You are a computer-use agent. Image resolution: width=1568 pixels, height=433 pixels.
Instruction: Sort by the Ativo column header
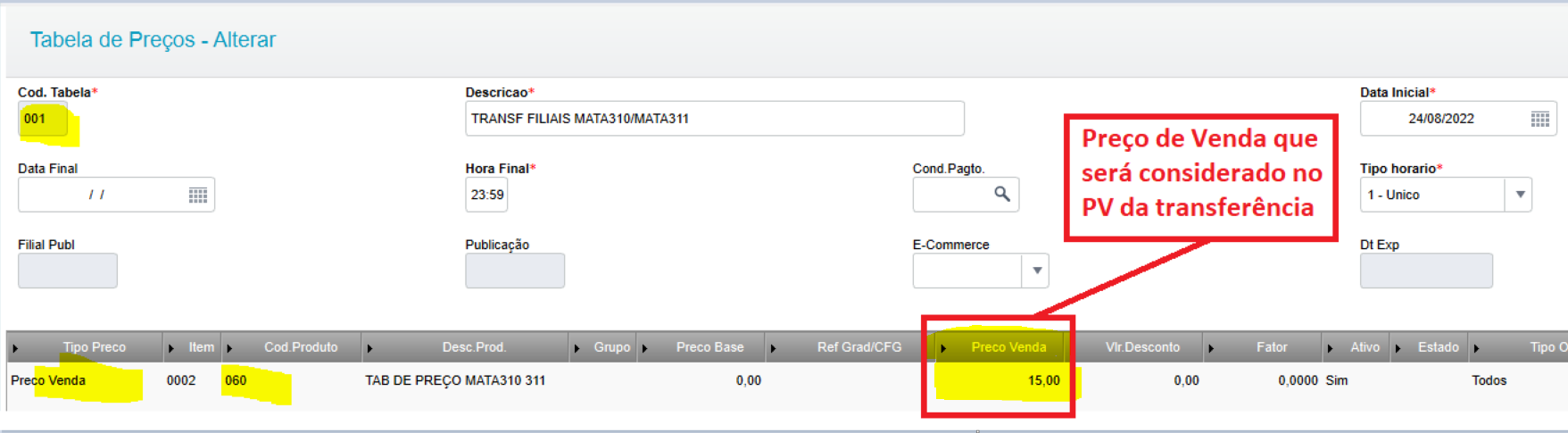[x=1356, y=347]
